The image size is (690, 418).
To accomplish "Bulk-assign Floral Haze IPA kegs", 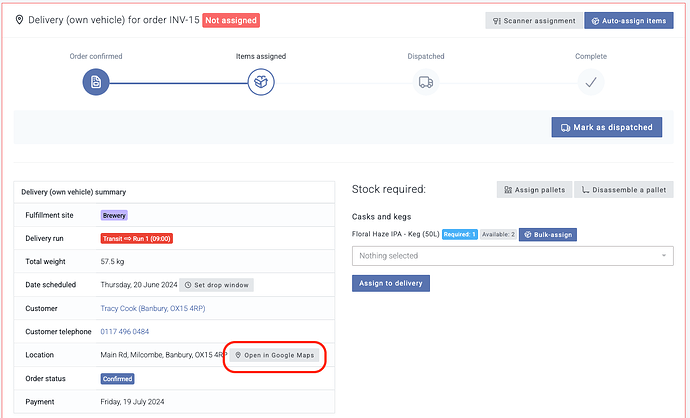I will click(x=548, y=235).
